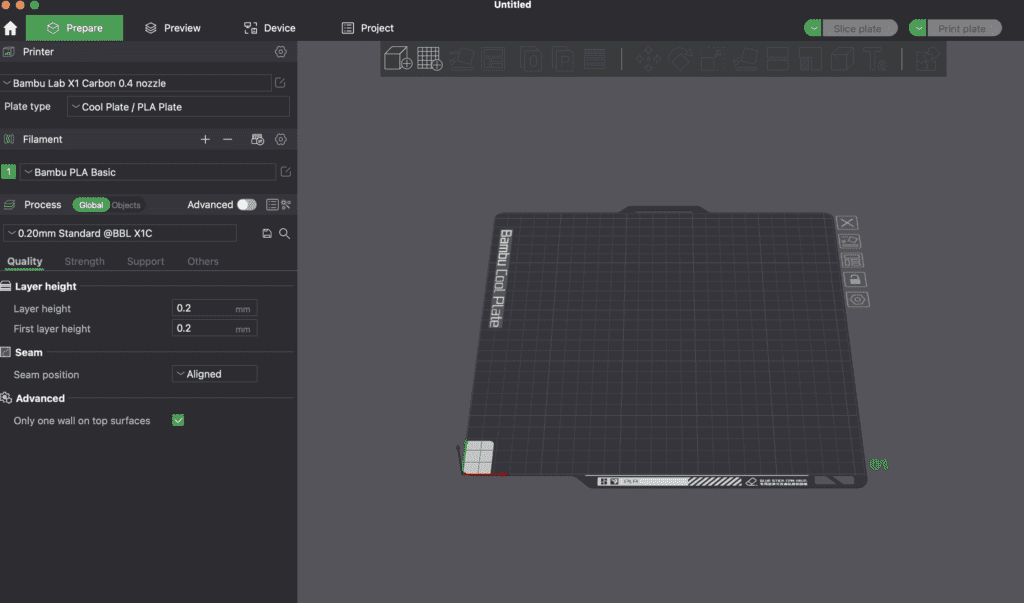This screenshot has height=603, width=1024.
Task: Select the Rotate tool in toolbar
Action: tap(680, 59)
